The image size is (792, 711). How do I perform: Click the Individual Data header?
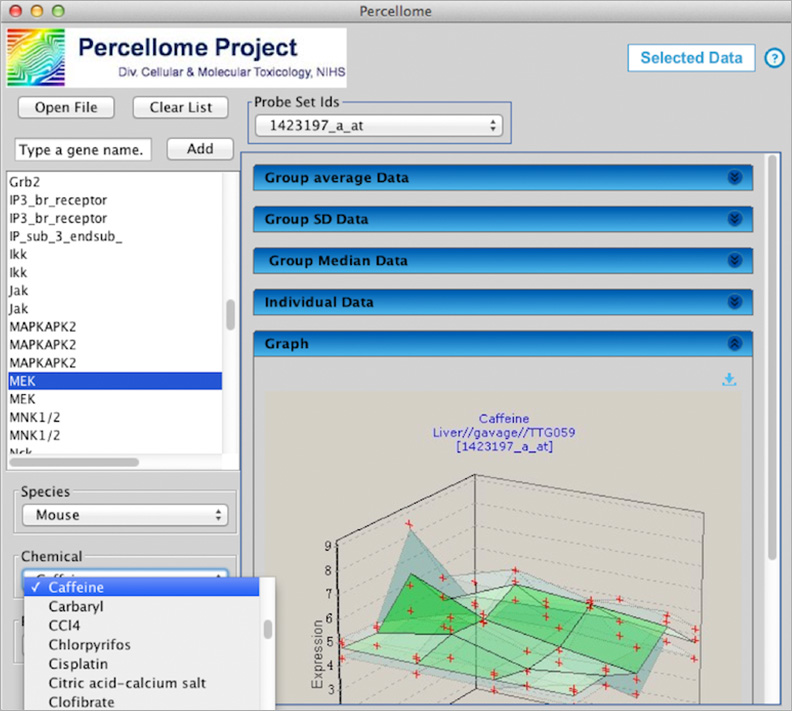click(503, 302)
